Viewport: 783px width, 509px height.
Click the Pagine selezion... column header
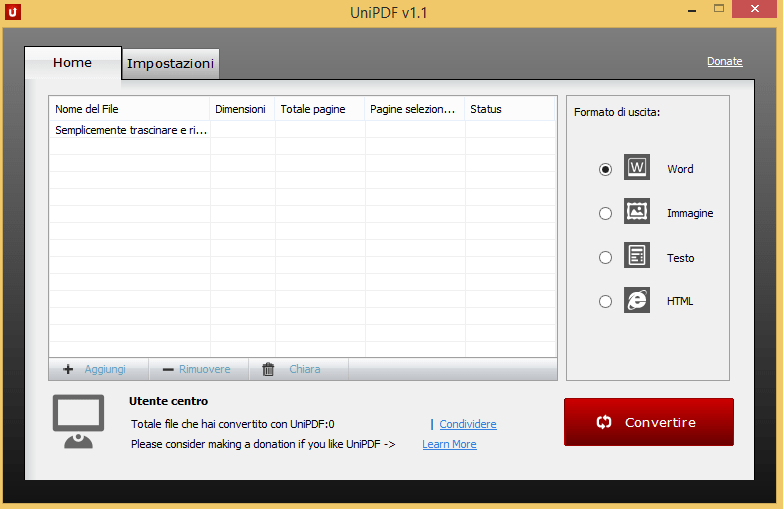tap(414, 109)
